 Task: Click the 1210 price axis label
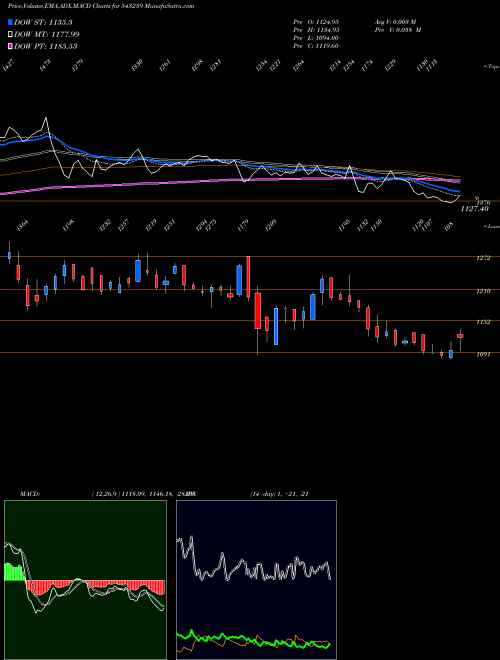[x=484, y=291]
